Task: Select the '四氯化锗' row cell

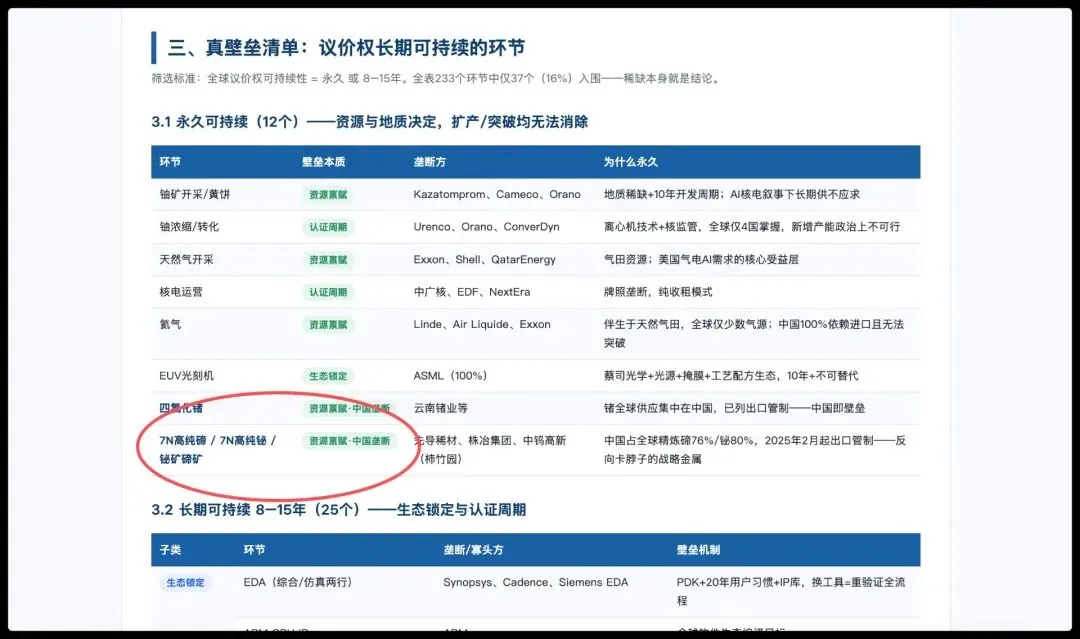Action: coord(180,408)
